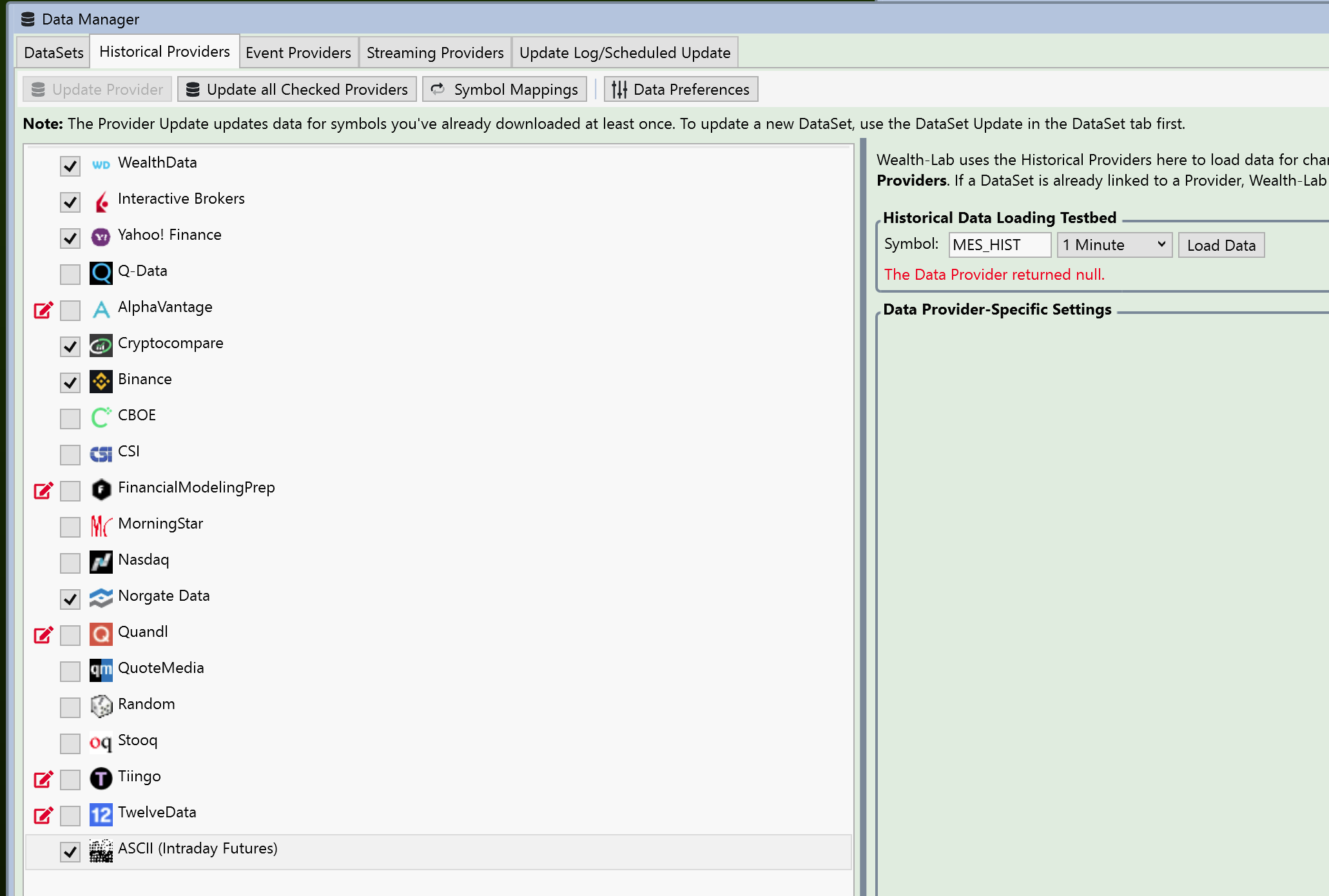Click the AlphaVantage logo icon

101,309
